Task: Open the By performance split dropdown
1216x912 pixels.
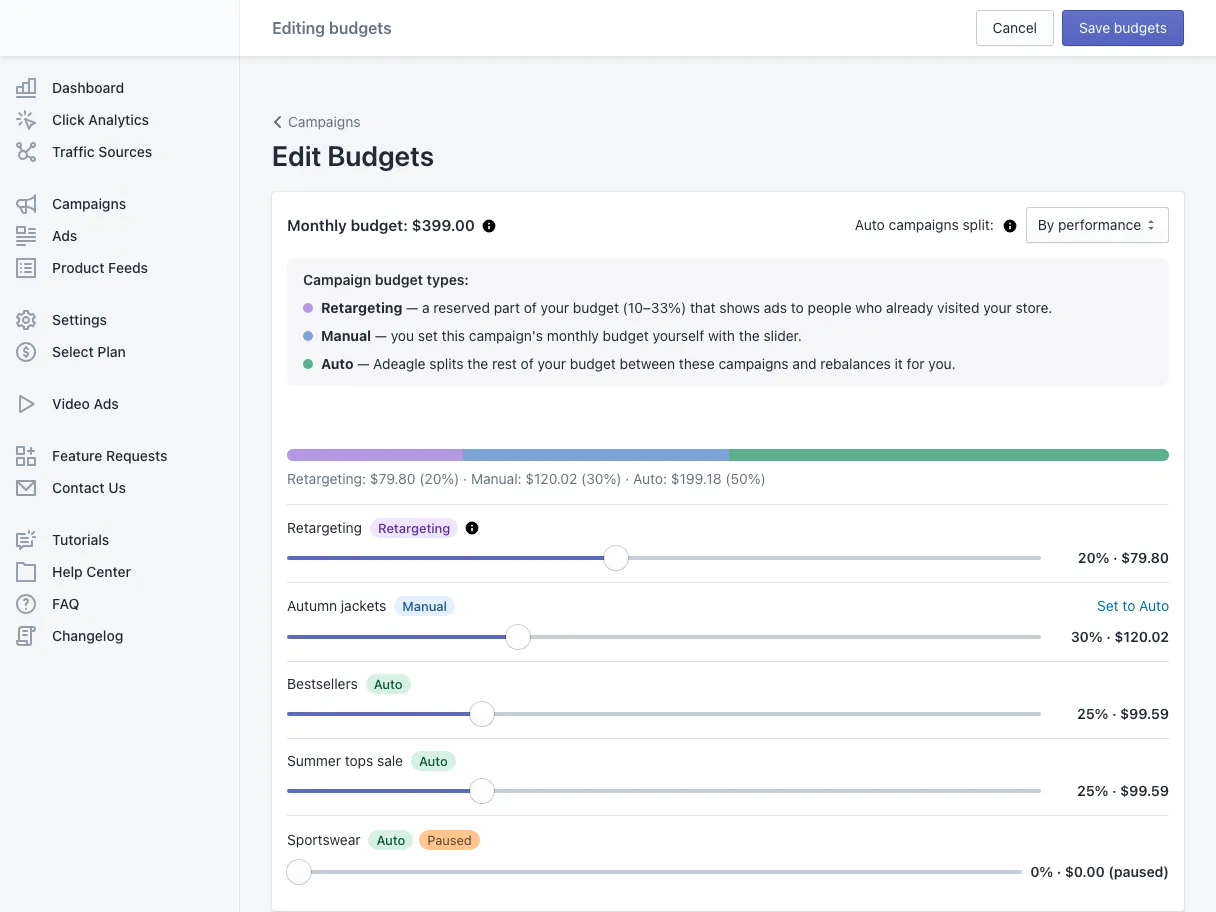Action: (1097, 225)
